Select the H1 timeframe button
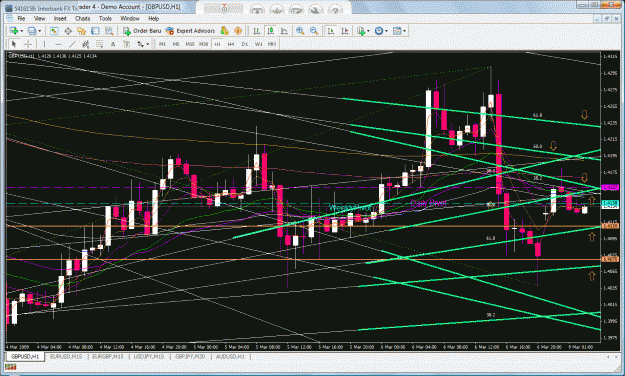The width and height of the screenshot is (625, 376). (x=218, y=44)
